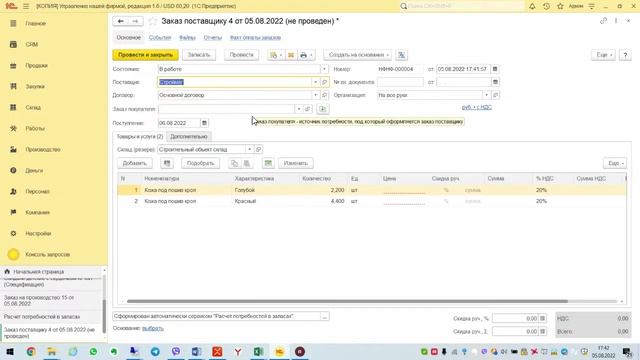Open Excel from the Windows taskbar
The width and height of the screenshot is (640, 360).
(258, 351)
